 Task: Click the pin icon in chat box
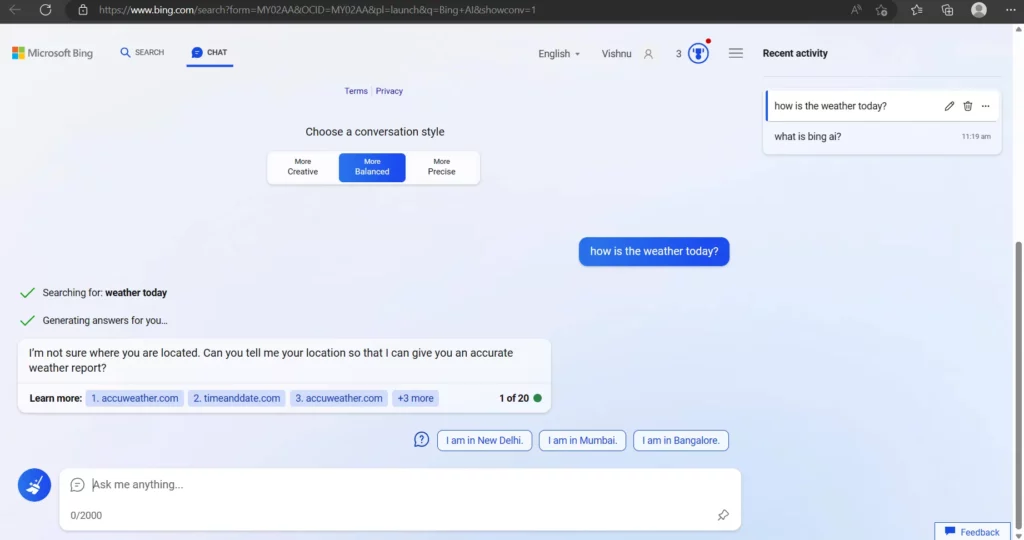[723, 515]
